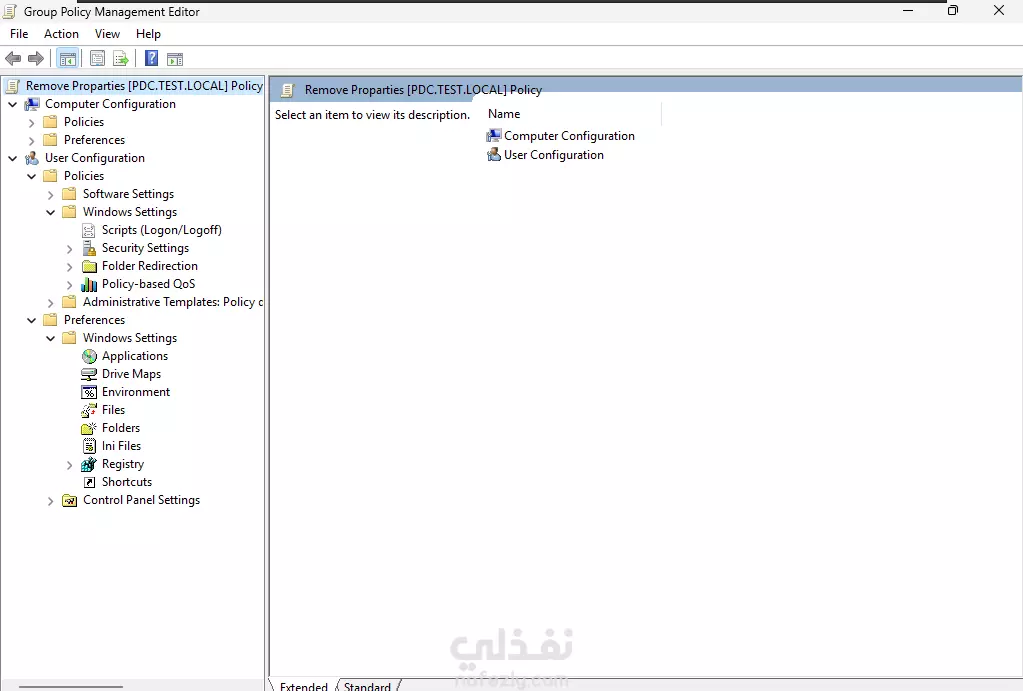Click the Computer Configuration icon in the tree

[32, 104]
